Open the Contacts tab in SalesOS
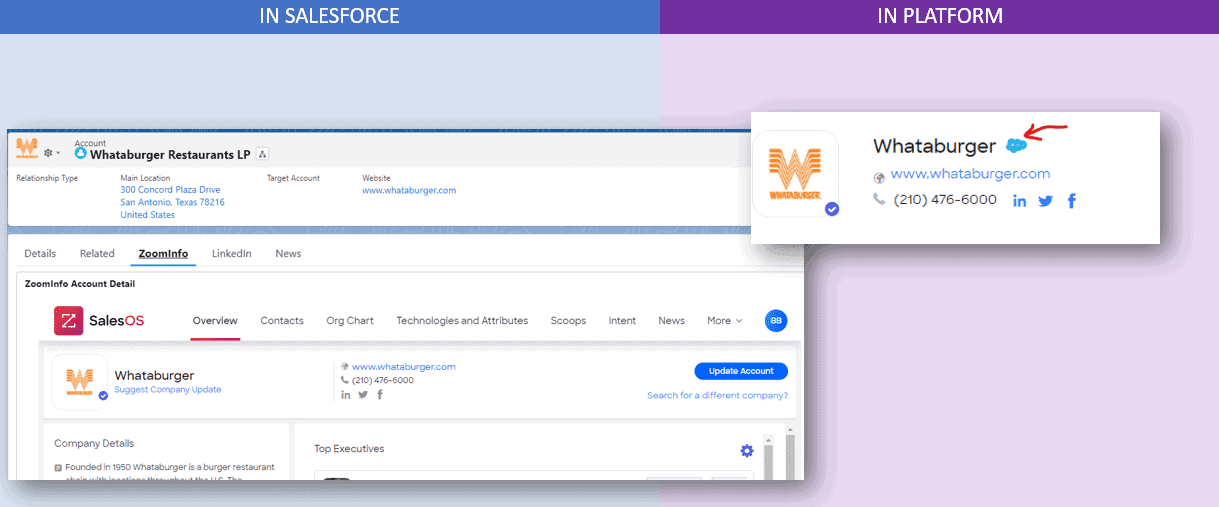1219x507 pixels. [282, 321]
